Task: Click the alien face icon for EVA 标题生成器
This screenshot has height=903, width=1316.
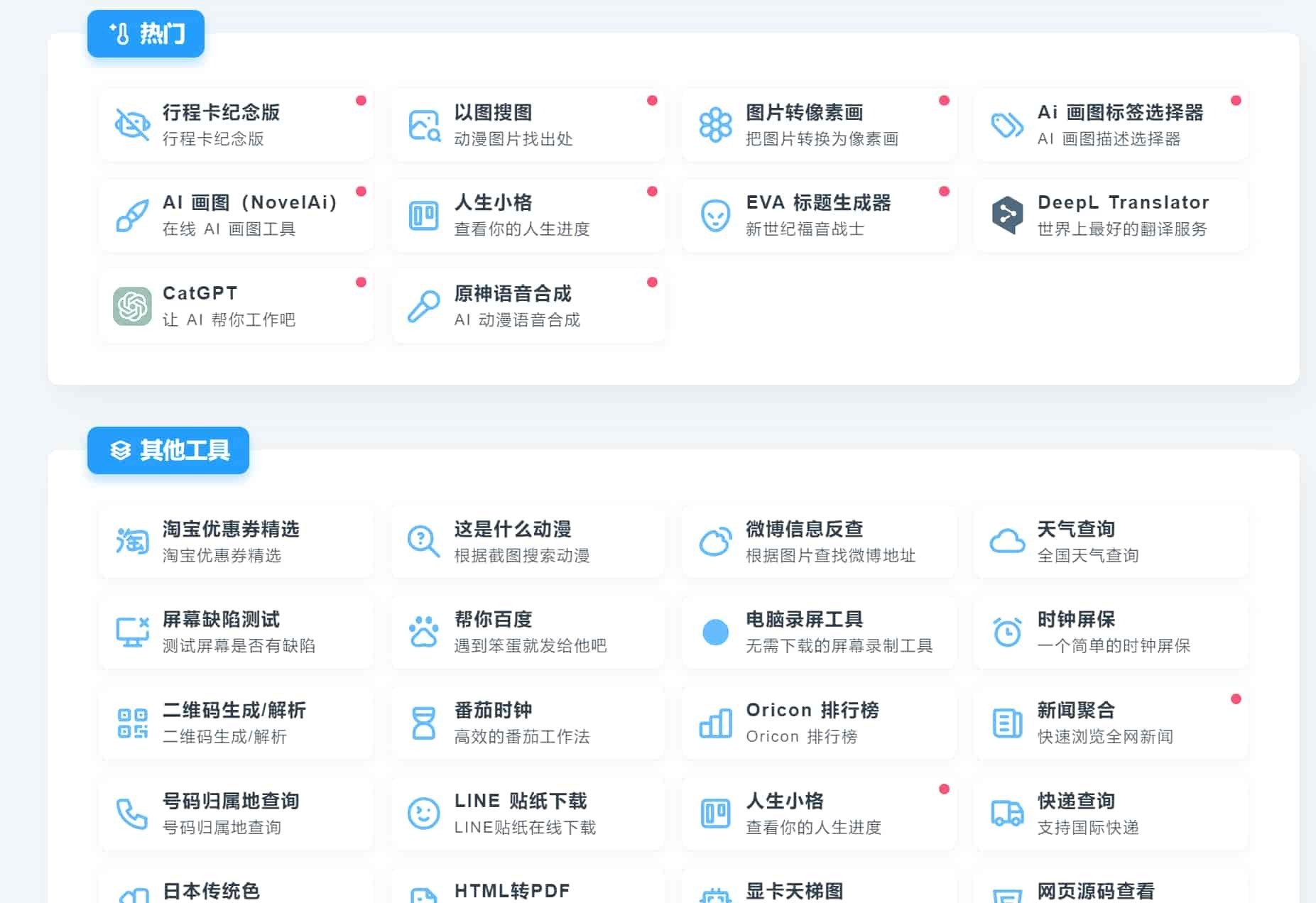Action: [715, 215]
